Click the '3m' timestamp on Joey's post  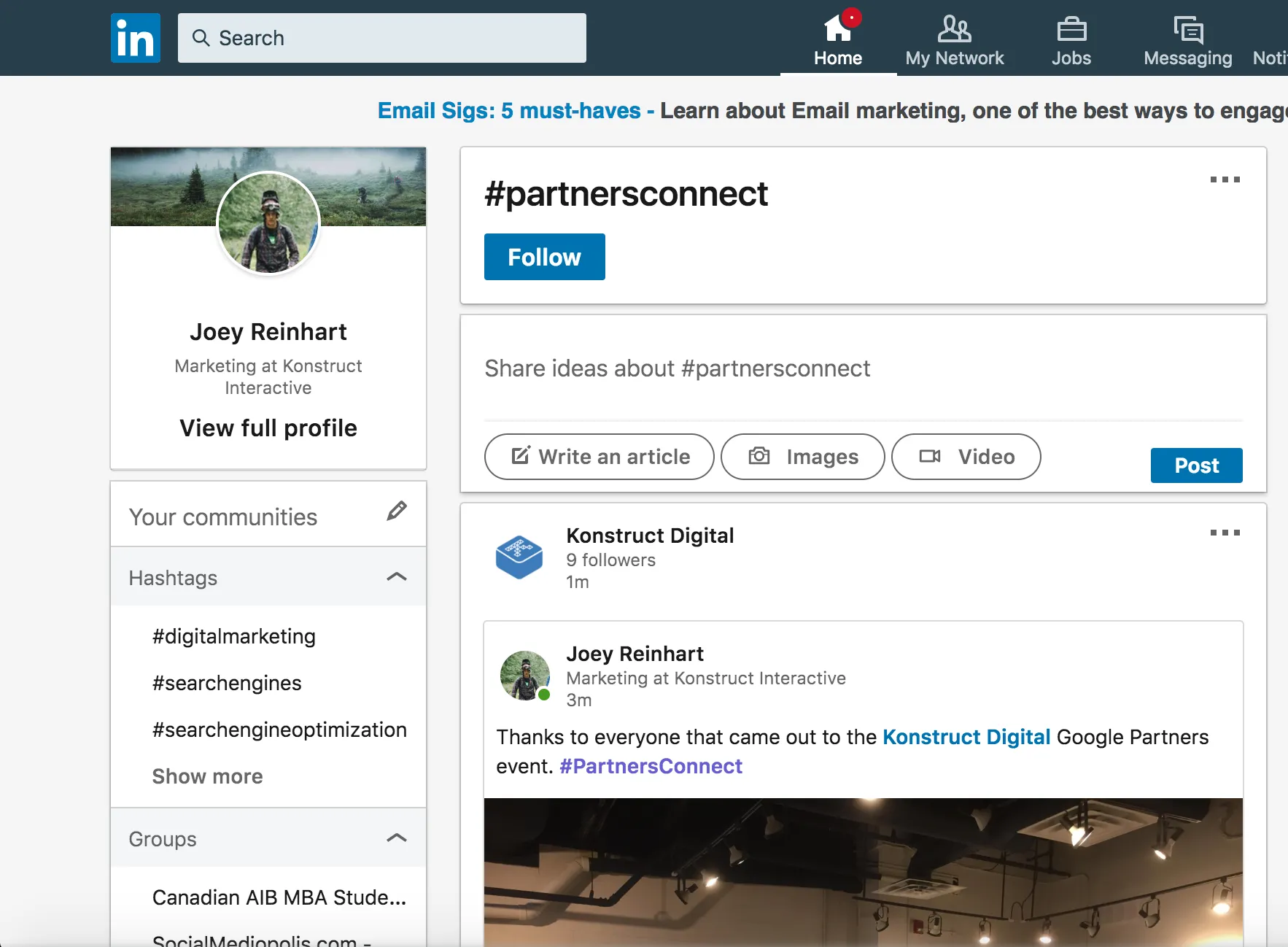[x=579, y=700]
